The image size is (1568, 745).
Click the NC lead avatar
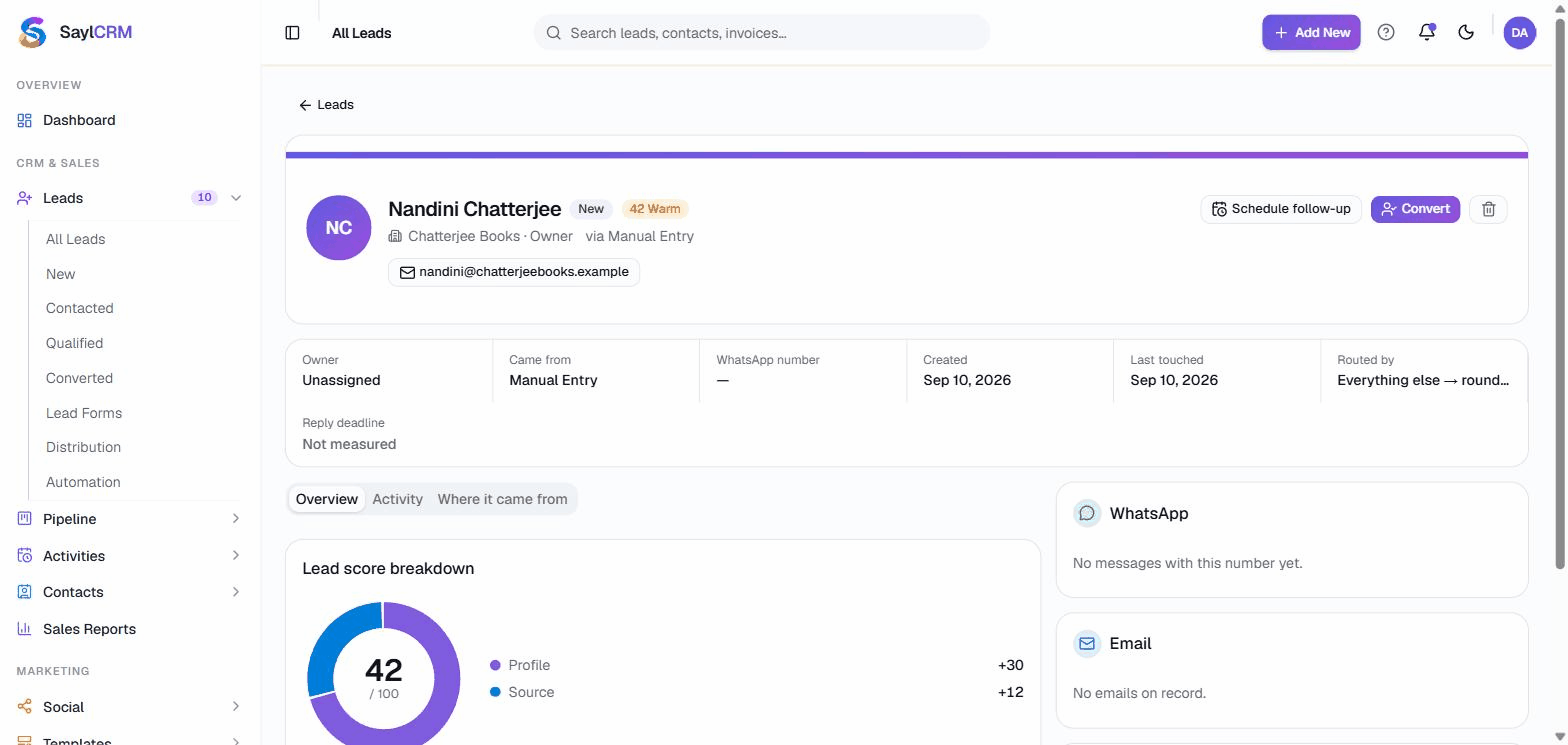[339, 228]
